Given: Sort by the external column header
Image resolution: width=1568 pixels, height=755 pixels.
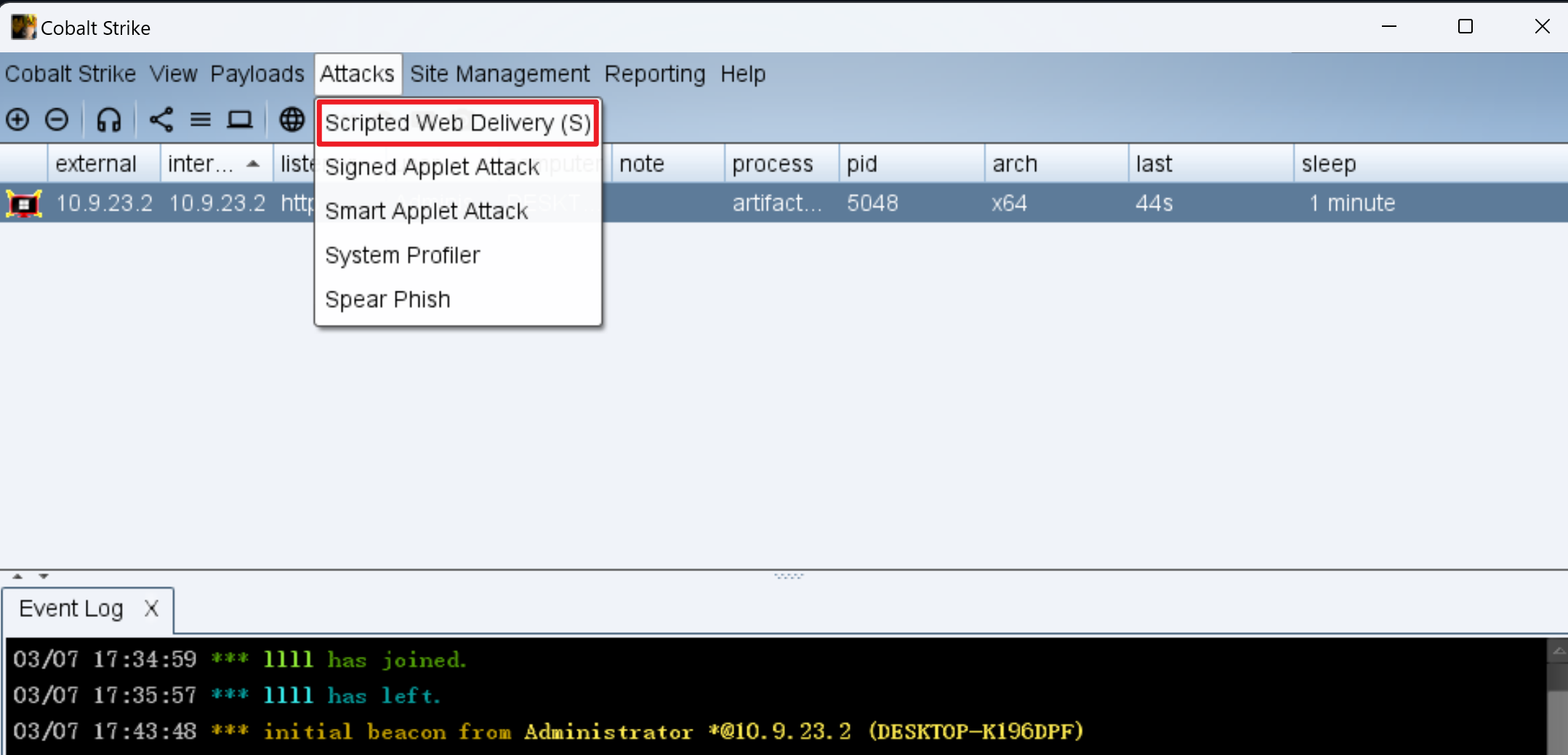Looking at the screenshot, I should coord(103,163).
